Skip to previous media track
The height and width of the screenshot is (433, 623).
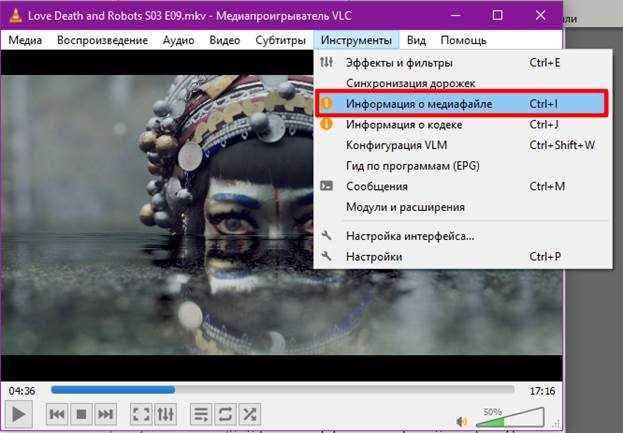(57, 414)
